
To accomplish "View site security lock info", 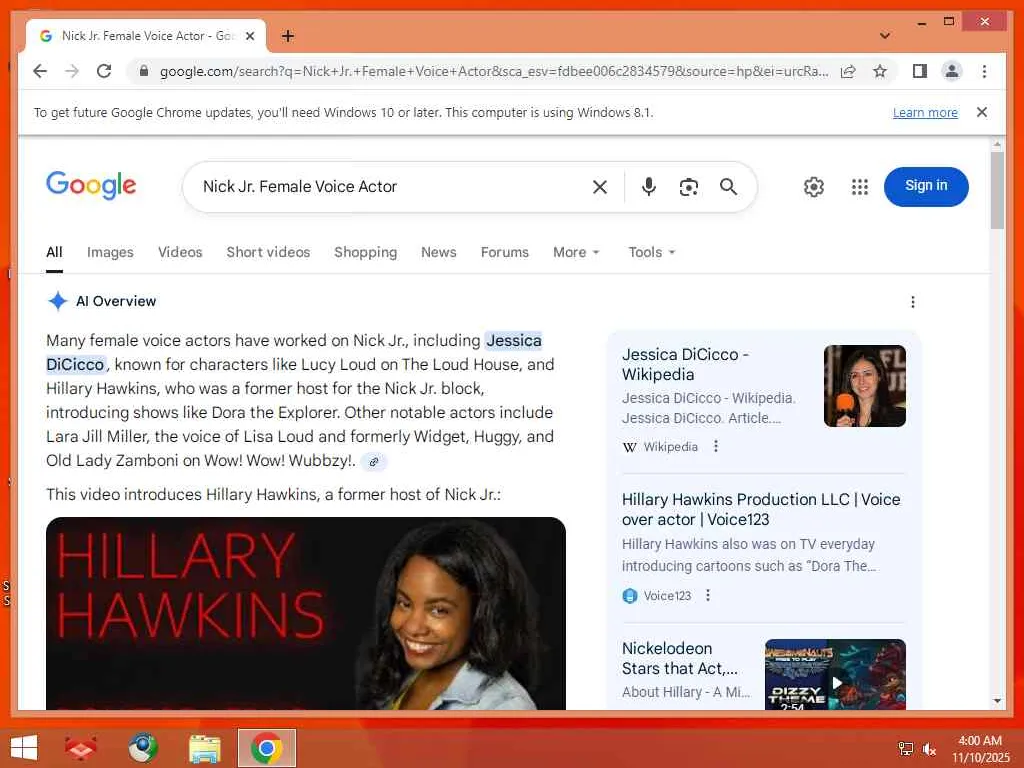I will click(x=144, y=71).
